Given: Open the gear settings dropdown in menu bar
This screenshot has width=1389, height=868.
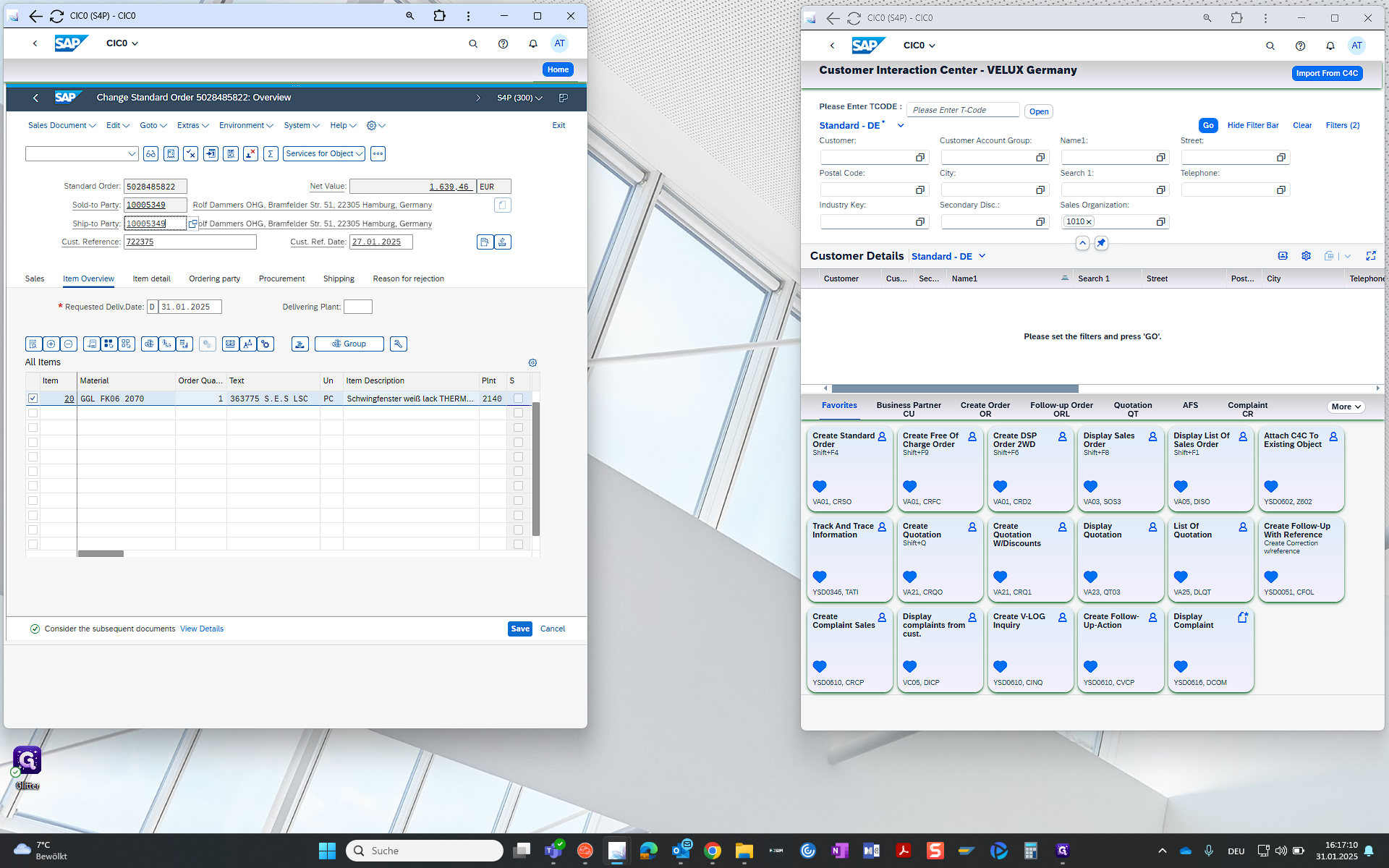Looking at the screenshot, I should 375,126.
